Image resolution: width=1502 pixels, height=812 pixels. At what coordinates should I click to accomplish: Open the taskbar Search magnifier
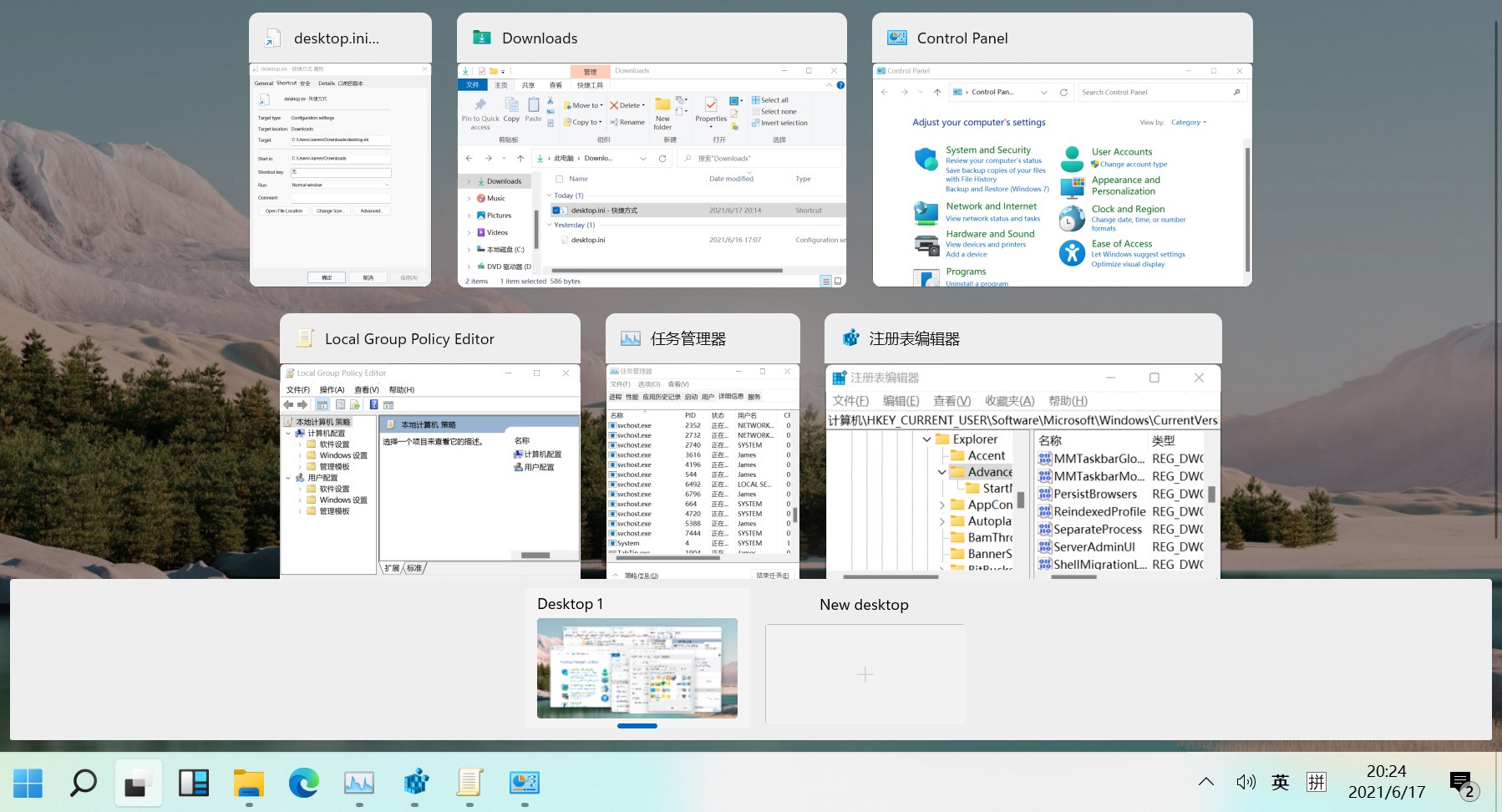coord(83,783)
